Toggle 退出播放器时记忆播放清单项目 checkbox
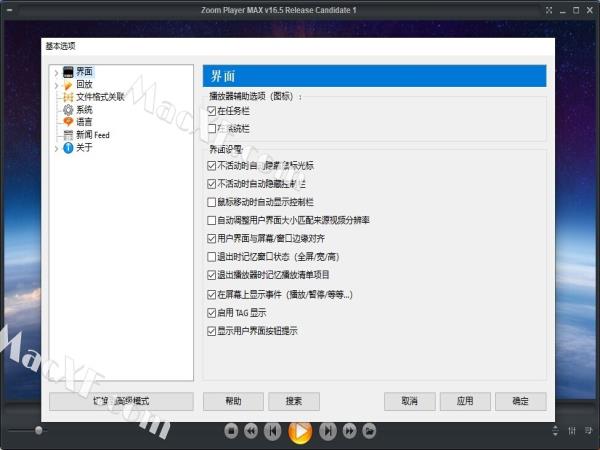This screenshot has height=450, width=600. click(212, 275)
